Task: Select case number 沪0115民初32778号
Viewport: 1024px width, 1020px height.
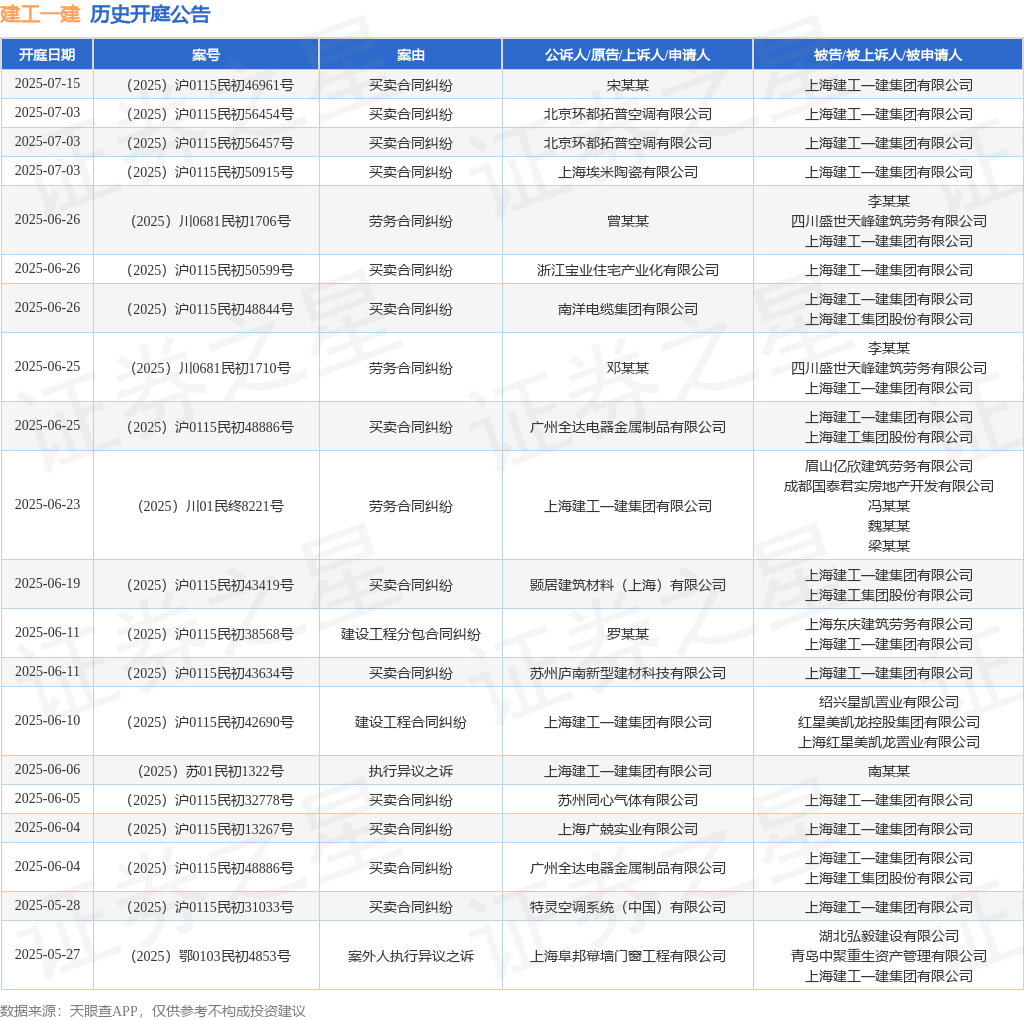Action: (x=210, y=801)
